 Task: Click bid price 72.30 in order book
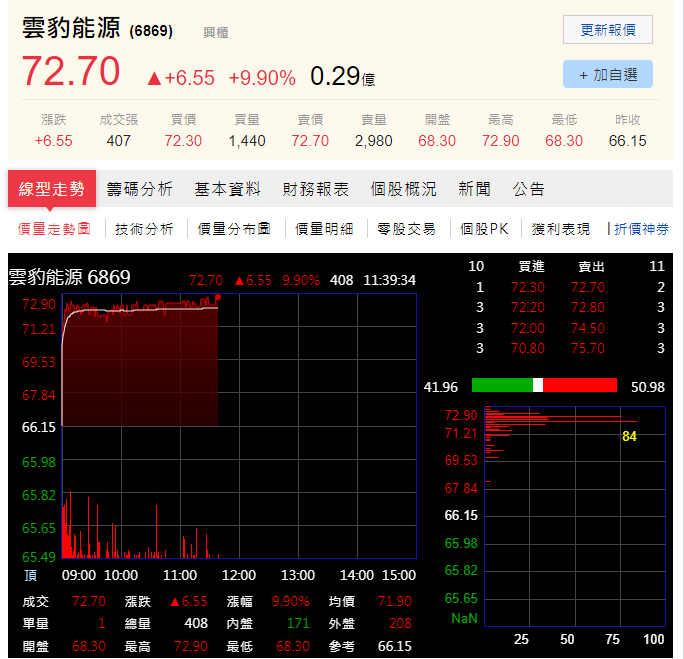[527, 287]
